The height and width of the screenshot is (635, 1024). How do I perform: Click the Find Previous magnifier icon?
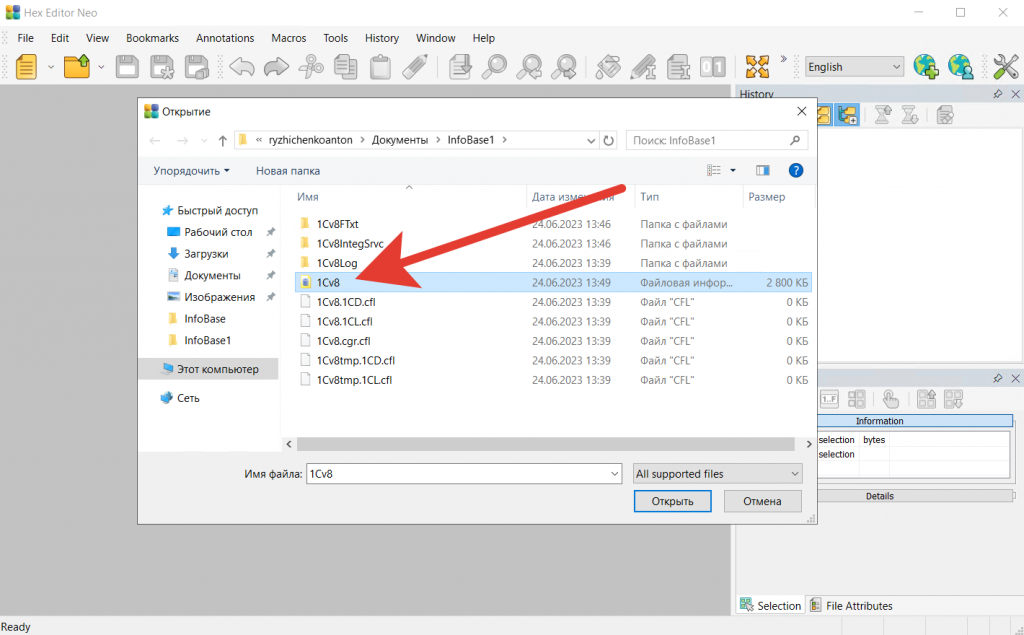pos(529,67)
